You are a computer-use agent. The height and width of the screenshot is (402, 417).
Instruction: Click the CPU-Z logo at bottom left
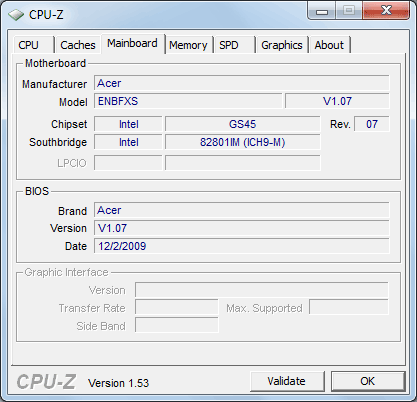pos(46,382)
